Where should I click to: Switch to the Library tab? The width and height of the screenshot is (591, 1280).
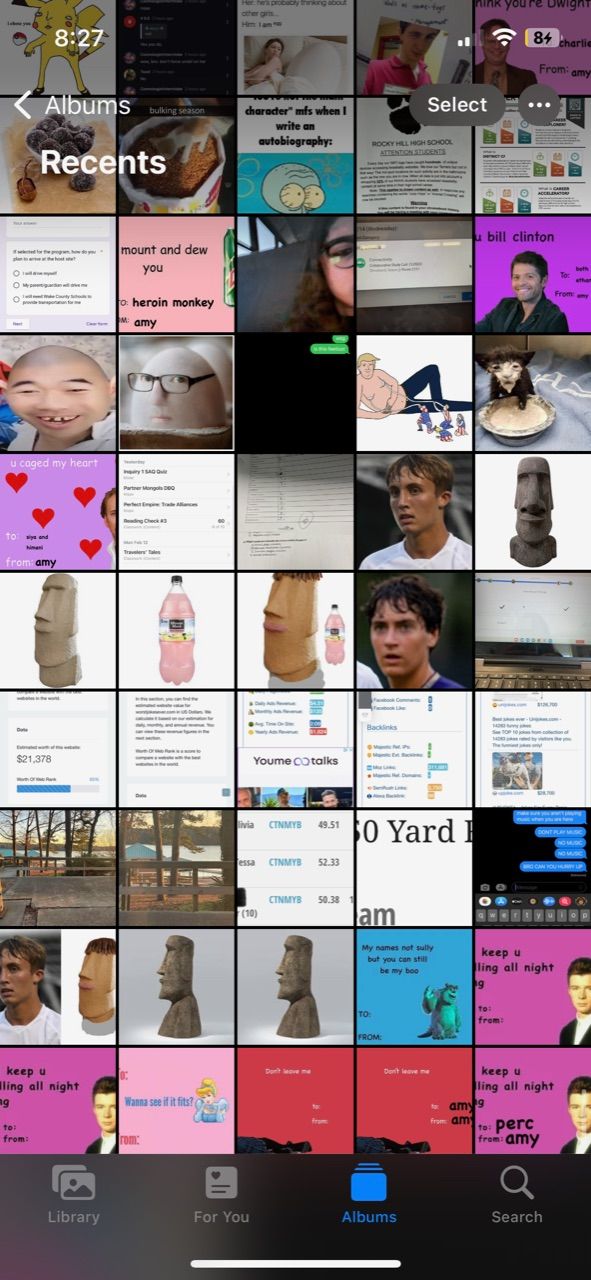pyautogui.click(x=74, y=1195)
